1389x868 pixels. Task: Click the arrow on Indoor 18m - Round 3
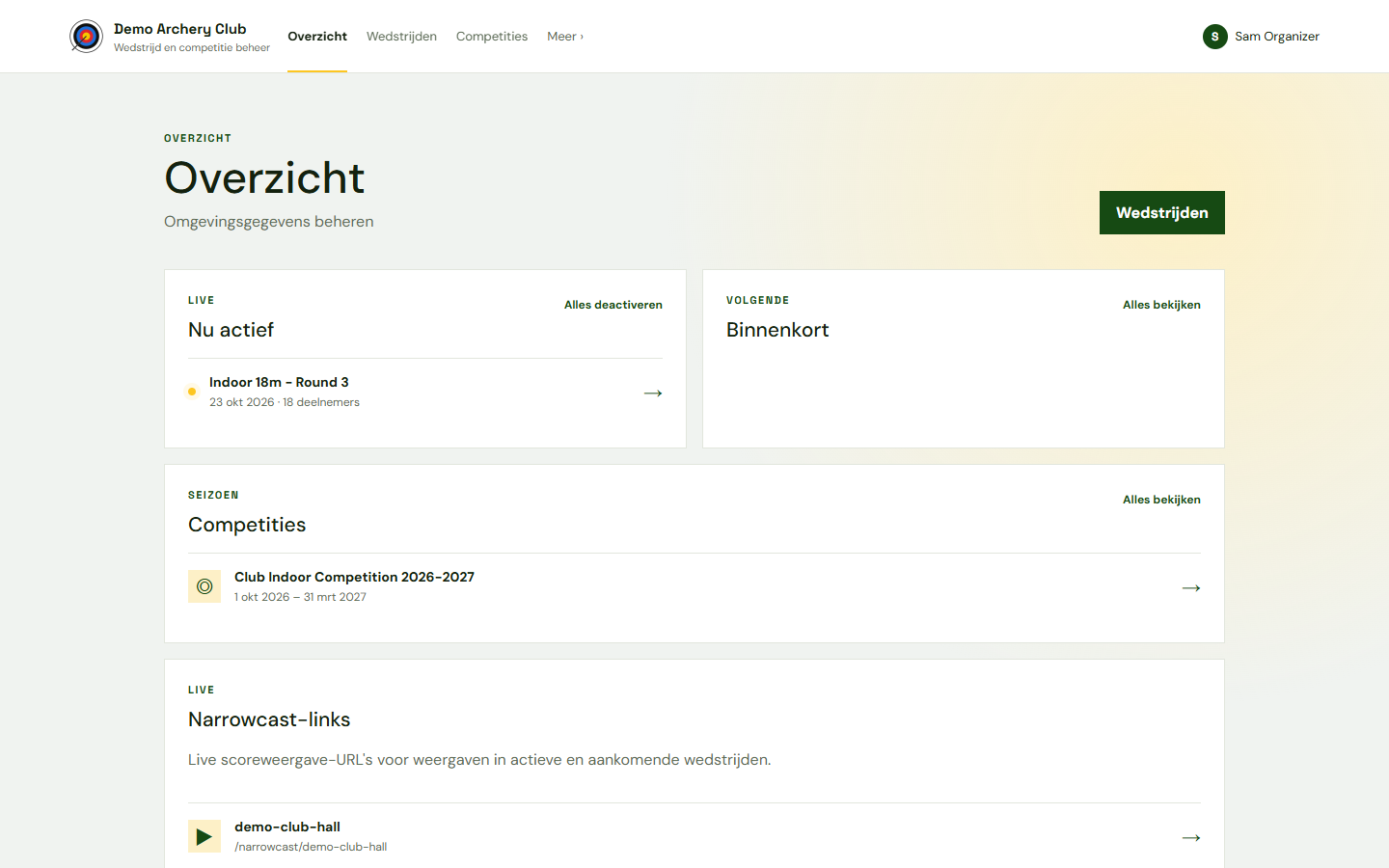(653, 393)
